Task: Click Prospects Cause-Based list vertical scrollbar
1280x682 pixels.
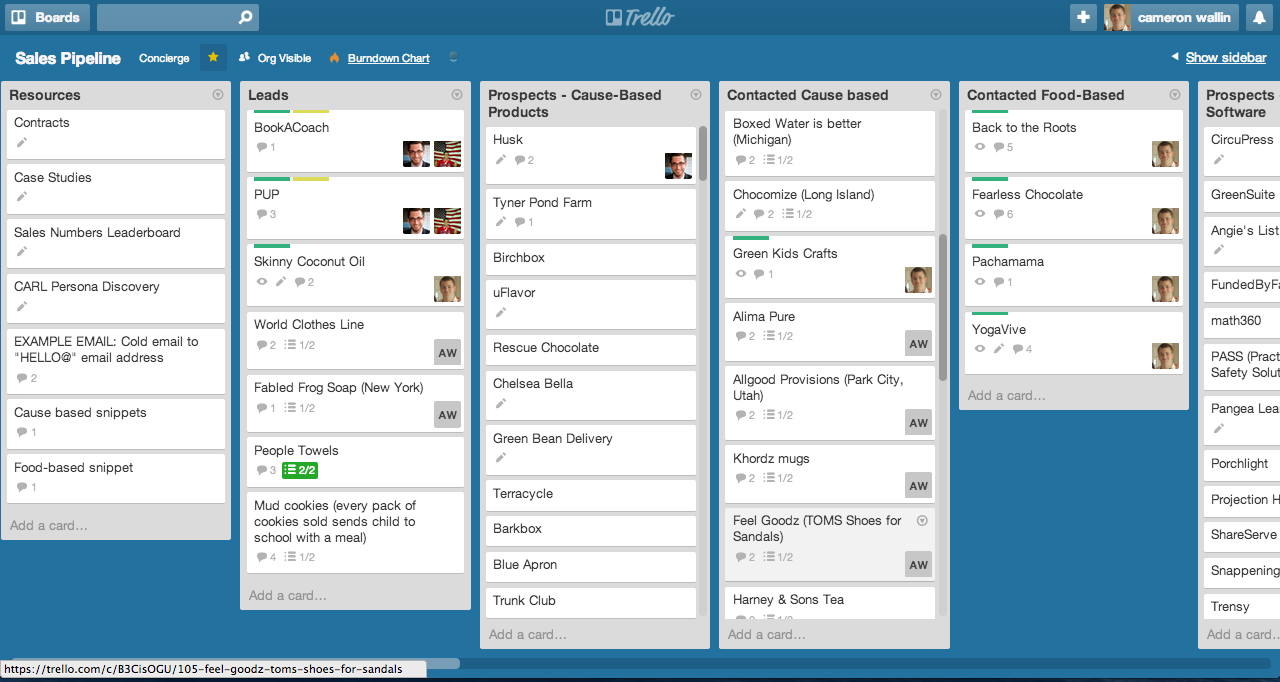Action: click(x=703, y=152)
